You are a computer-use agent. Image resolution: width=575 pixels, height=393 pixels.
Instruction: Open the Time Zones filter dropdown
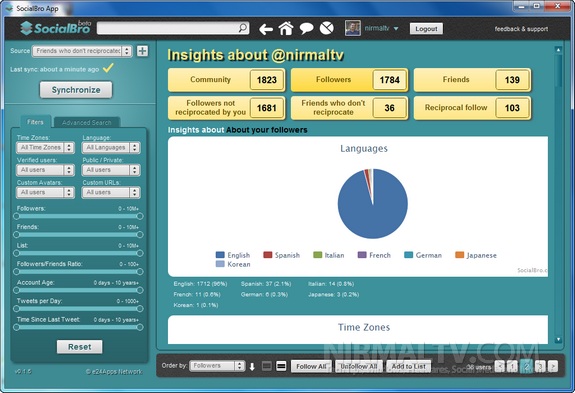(x=45, y=147)
